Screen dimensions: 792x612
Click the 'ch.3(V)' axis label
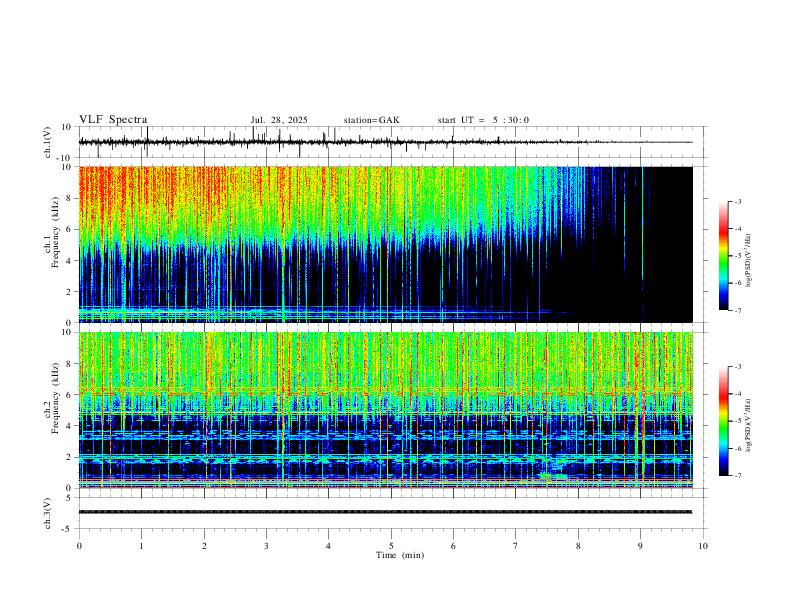pos(48,513)
